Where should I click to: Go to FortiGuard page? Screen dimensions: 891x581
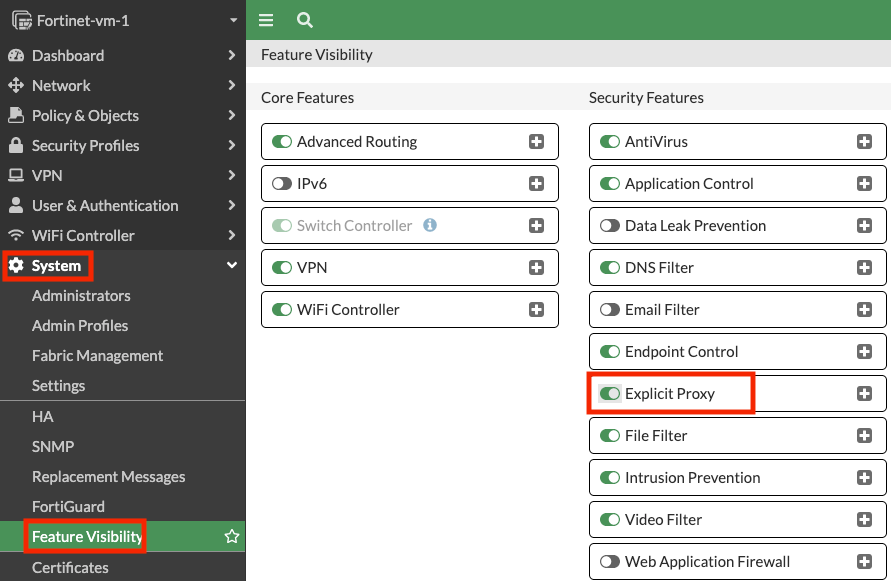68,507
